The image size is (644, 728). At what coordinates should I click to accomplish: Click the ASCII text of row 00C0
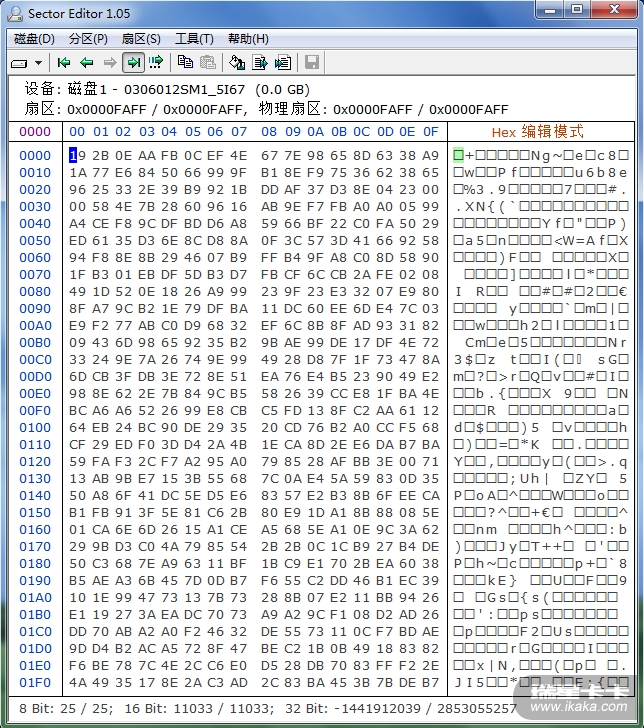pos(541,359)
